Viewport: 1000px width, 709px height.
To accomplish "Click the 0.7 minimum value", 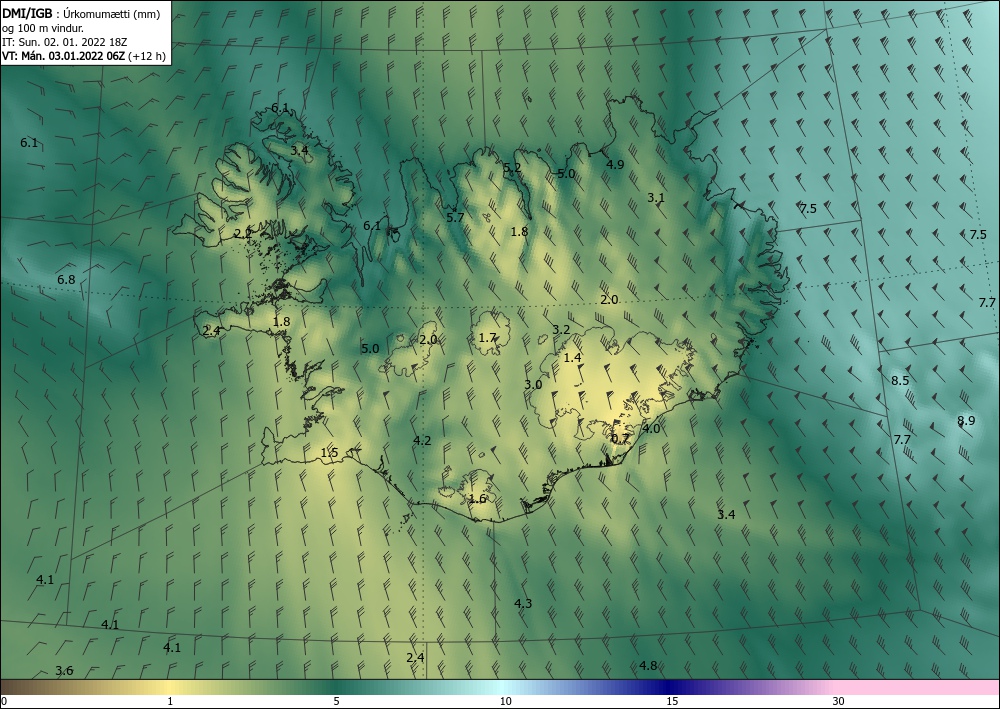I will pos(621,439).
